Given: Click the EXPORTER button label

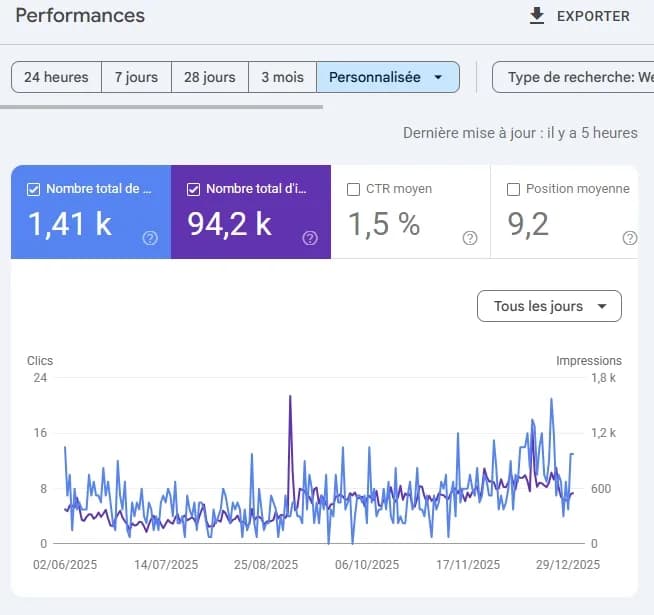Looking at the screenshot, I should coord(593,16).
